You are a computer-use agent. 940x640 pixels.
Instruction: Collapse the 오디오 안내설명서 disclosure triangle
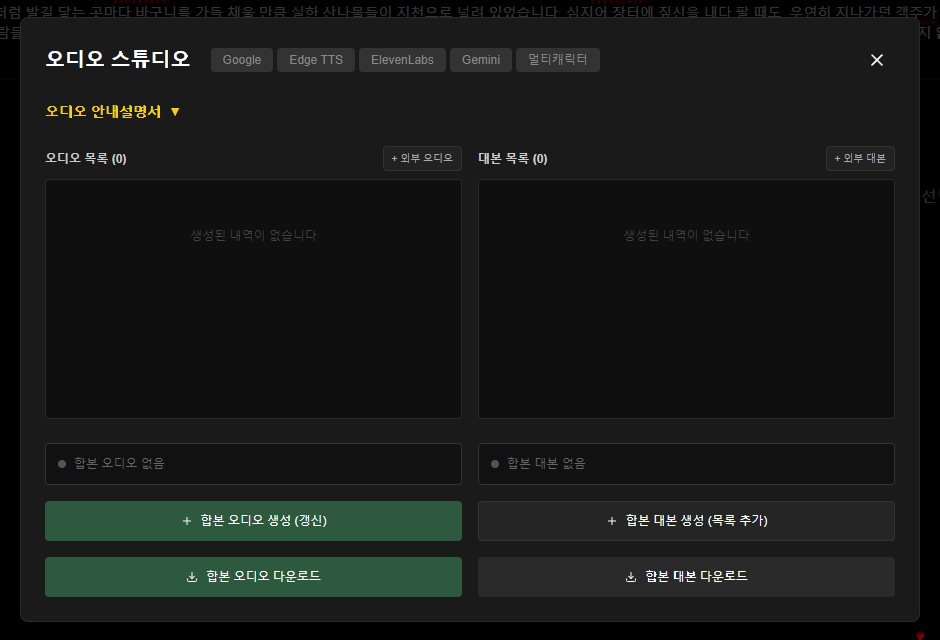coord(176,112)
